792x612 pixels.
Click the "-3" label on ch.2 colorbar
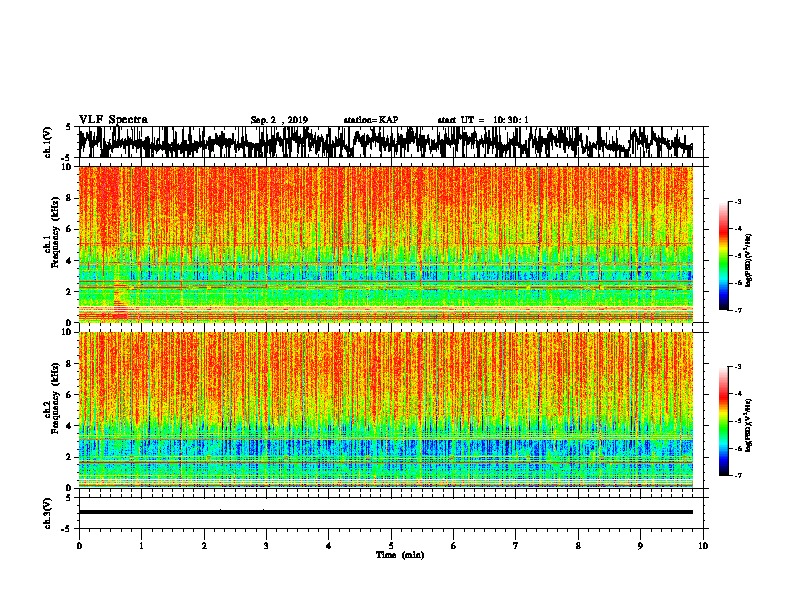(737, 367)
